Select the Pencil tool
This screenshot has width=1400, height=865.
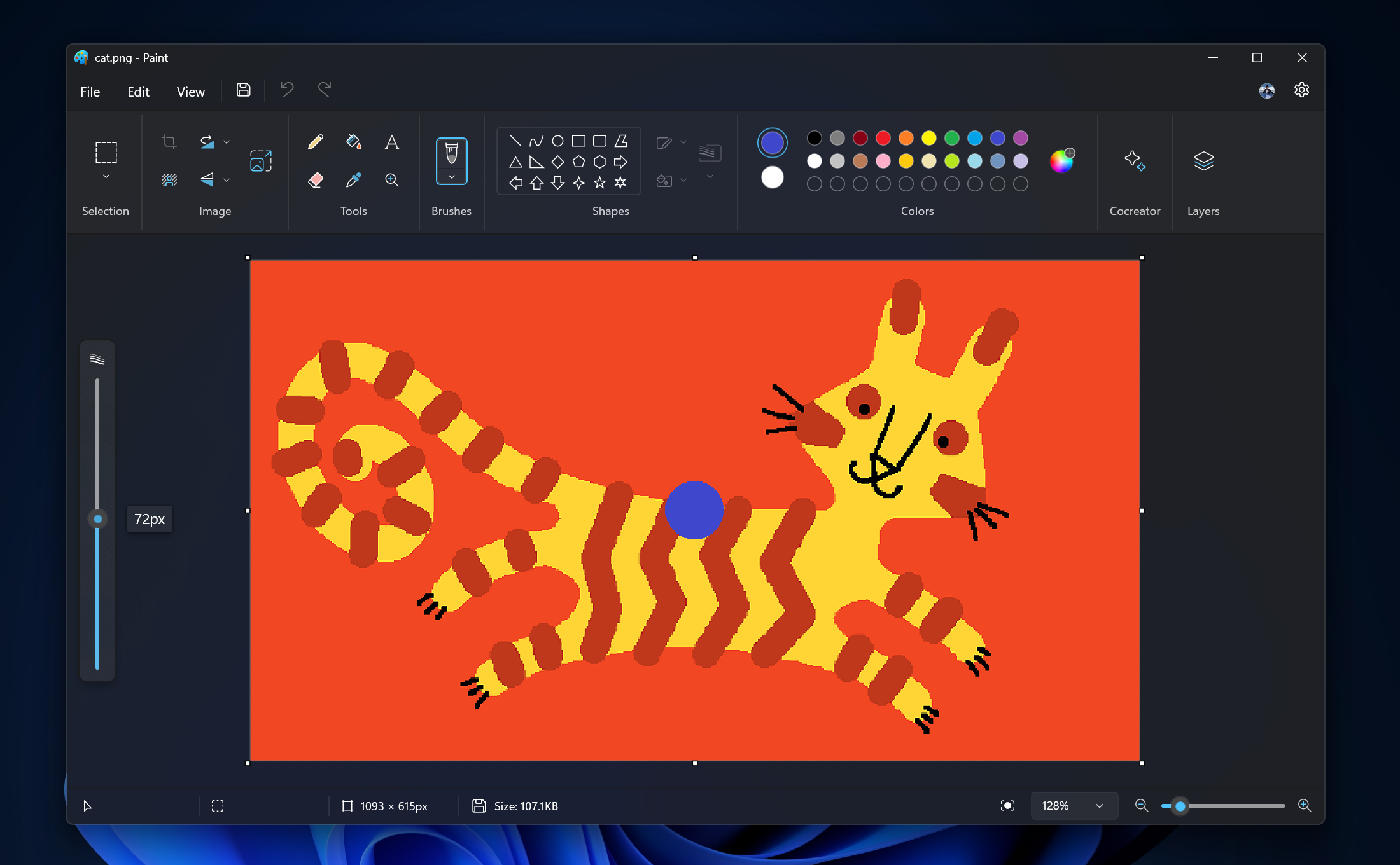coord(315,140)
